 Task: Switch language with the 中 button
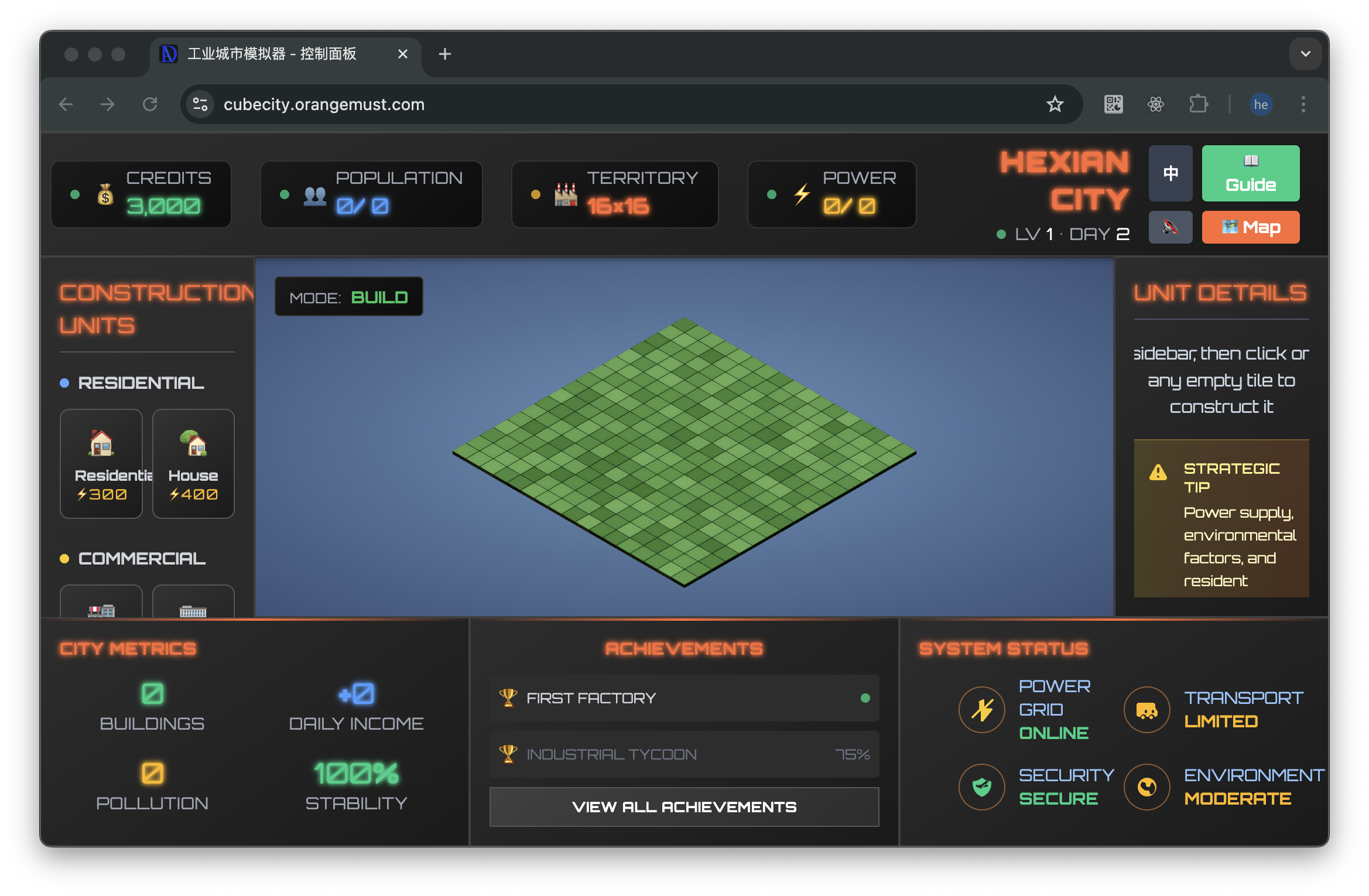point(1170,173)
